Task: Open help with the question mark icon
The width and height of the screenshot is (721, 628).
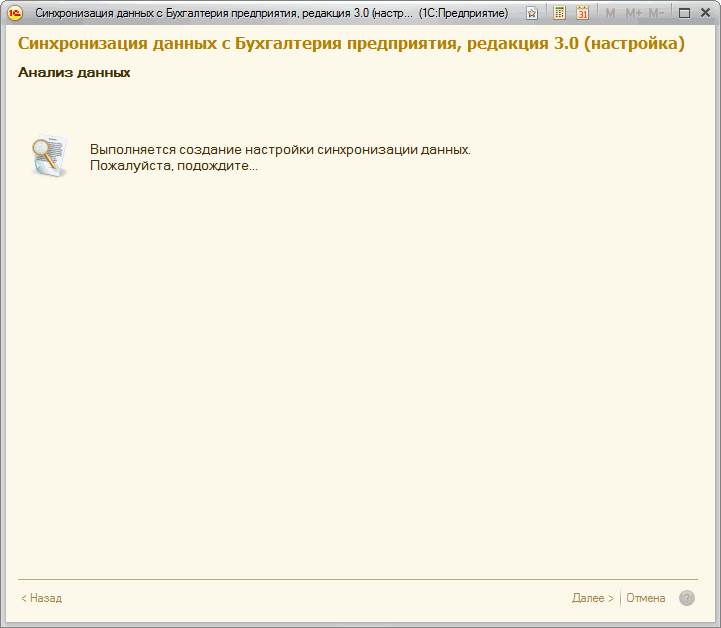Action: pyautogui.click(x=687, y=598)
